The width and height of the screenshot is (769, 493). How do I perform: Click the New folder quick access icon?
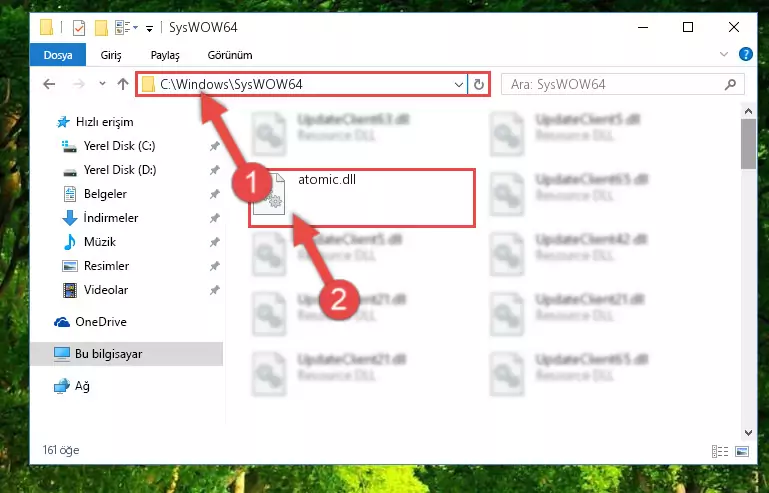101,27
